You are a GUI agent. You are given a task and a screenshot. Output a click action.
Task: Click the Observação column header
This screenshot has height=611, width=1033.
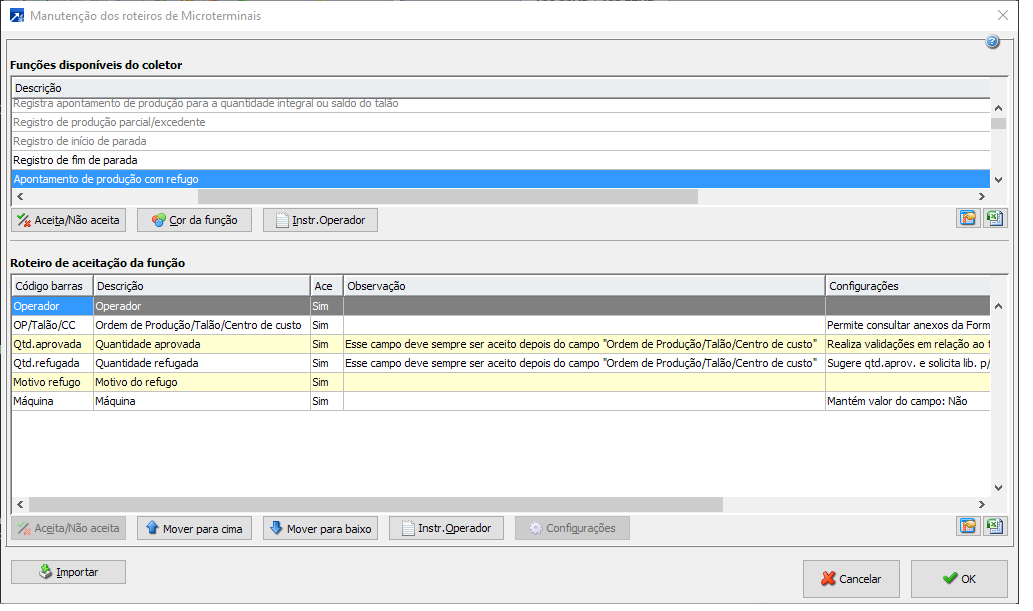click(x=583, y=286)
